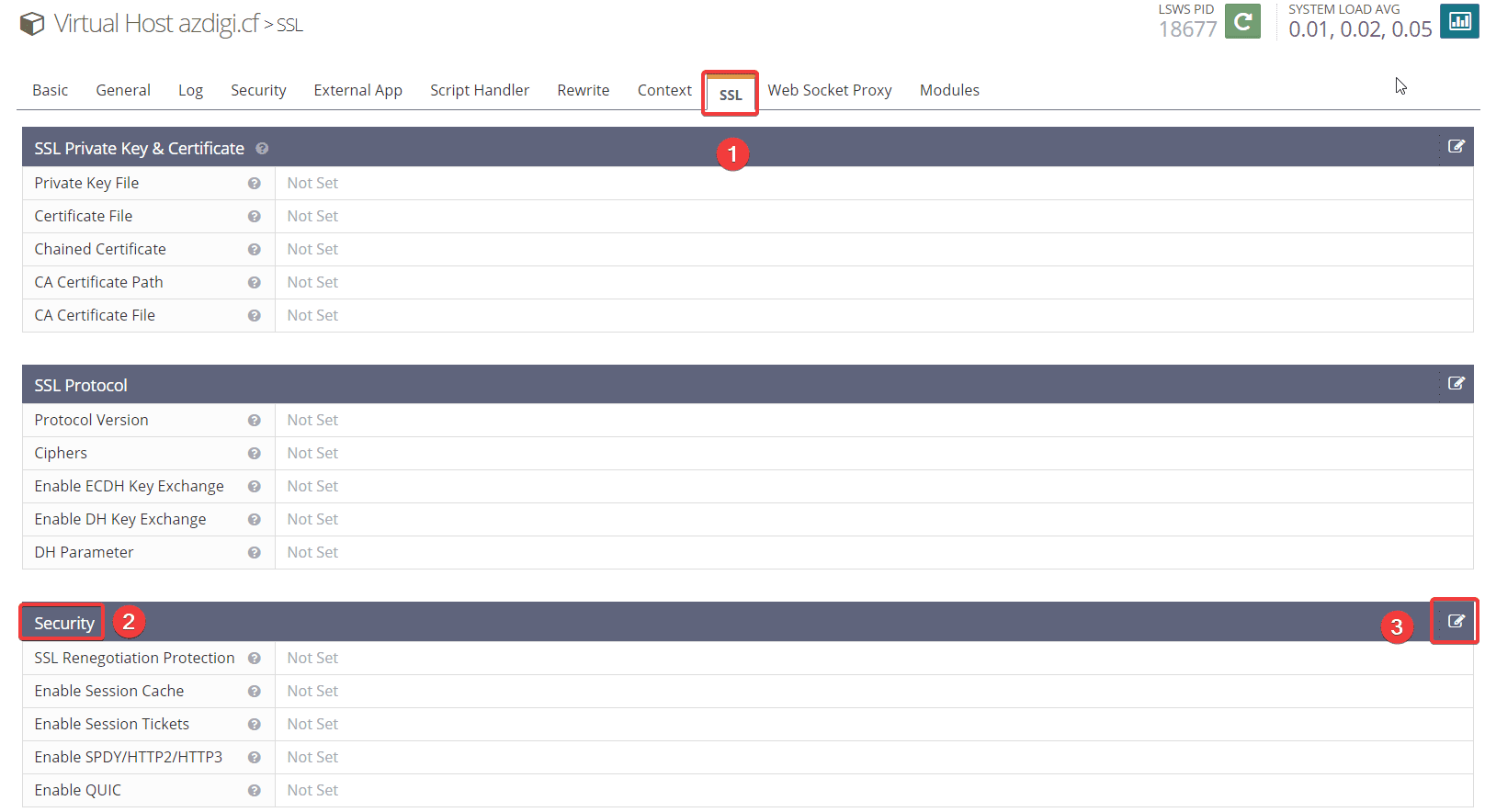This screenshot has width=1485, height=812.
Task: Click the Virtual Host azdigi.cf title
Action: tap(156, 24)
